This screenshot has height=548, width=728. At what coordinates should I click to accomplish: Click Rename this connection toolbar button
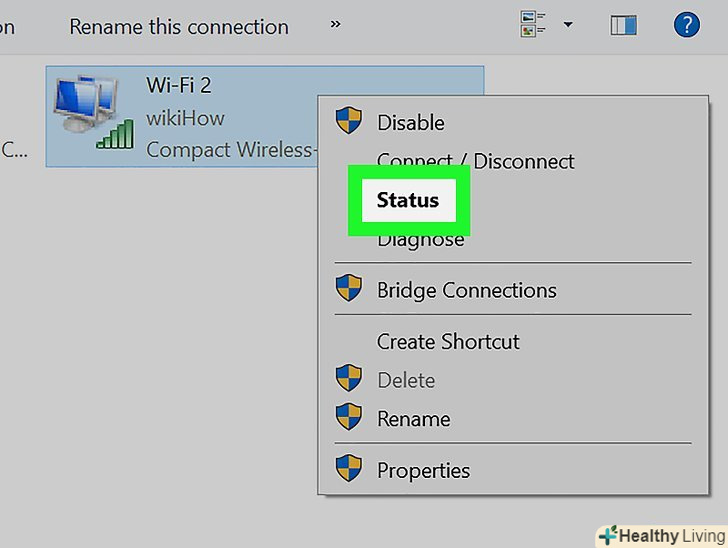(179, 26)
